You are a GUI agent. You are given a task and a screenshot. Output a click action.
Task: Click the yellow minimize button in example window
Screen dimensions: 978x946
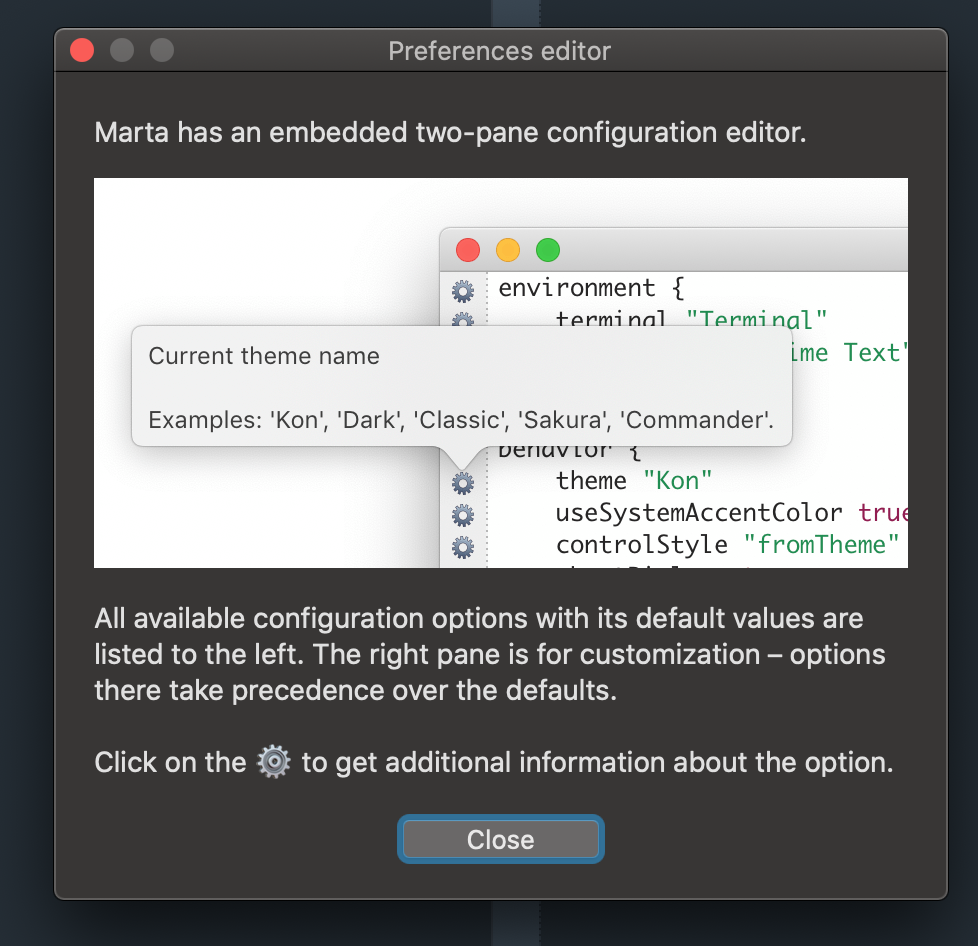click(x=506, y=250)
